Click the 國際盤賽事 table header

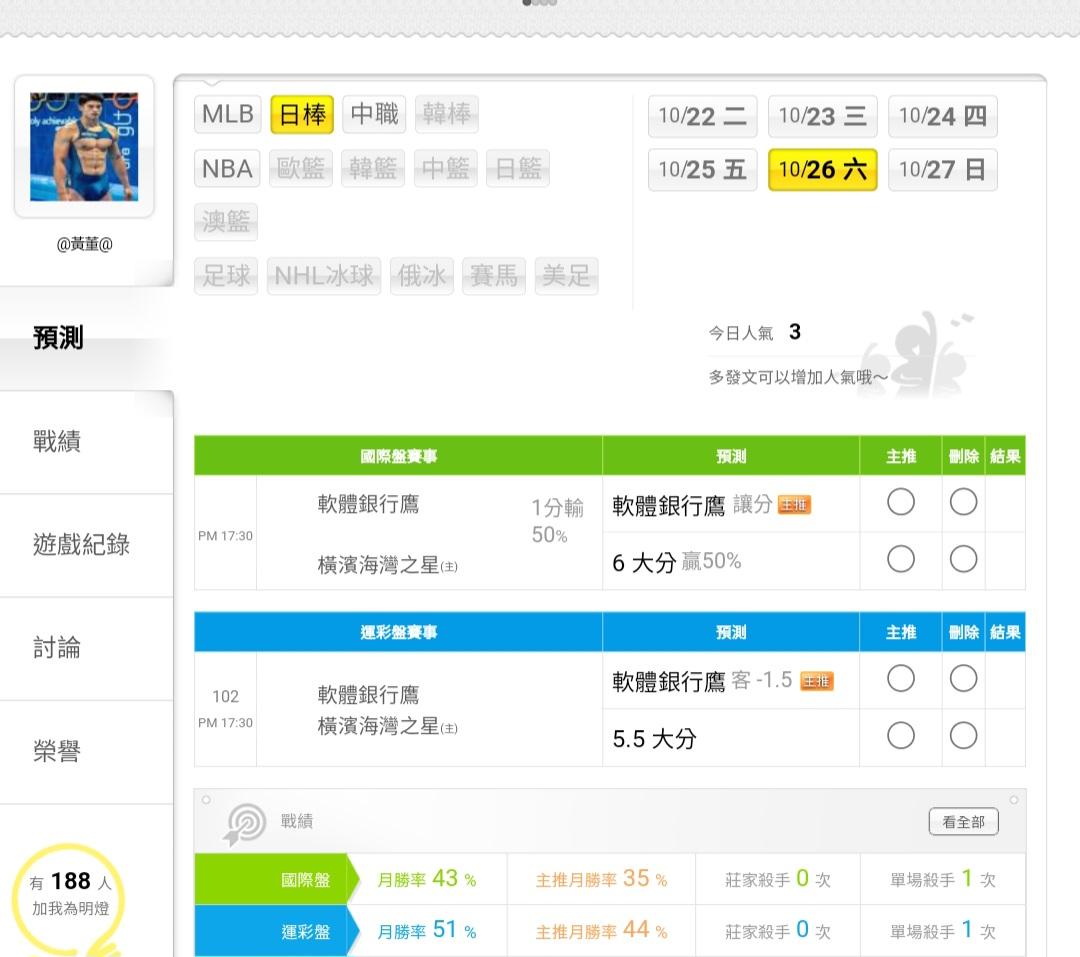click(x=398, y=456)
